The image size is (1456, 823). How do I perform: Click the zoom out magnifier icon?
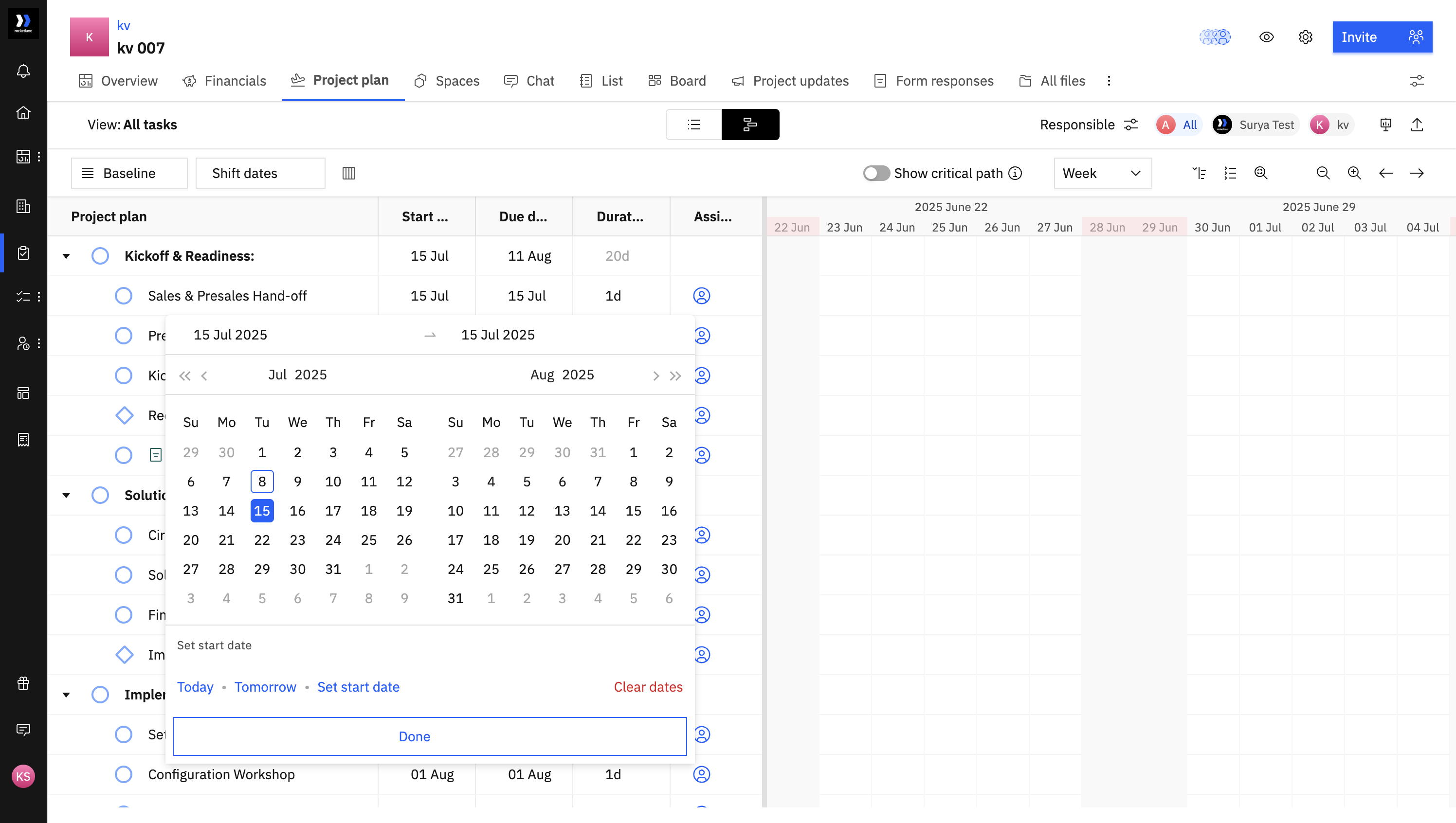point(1323,173)
